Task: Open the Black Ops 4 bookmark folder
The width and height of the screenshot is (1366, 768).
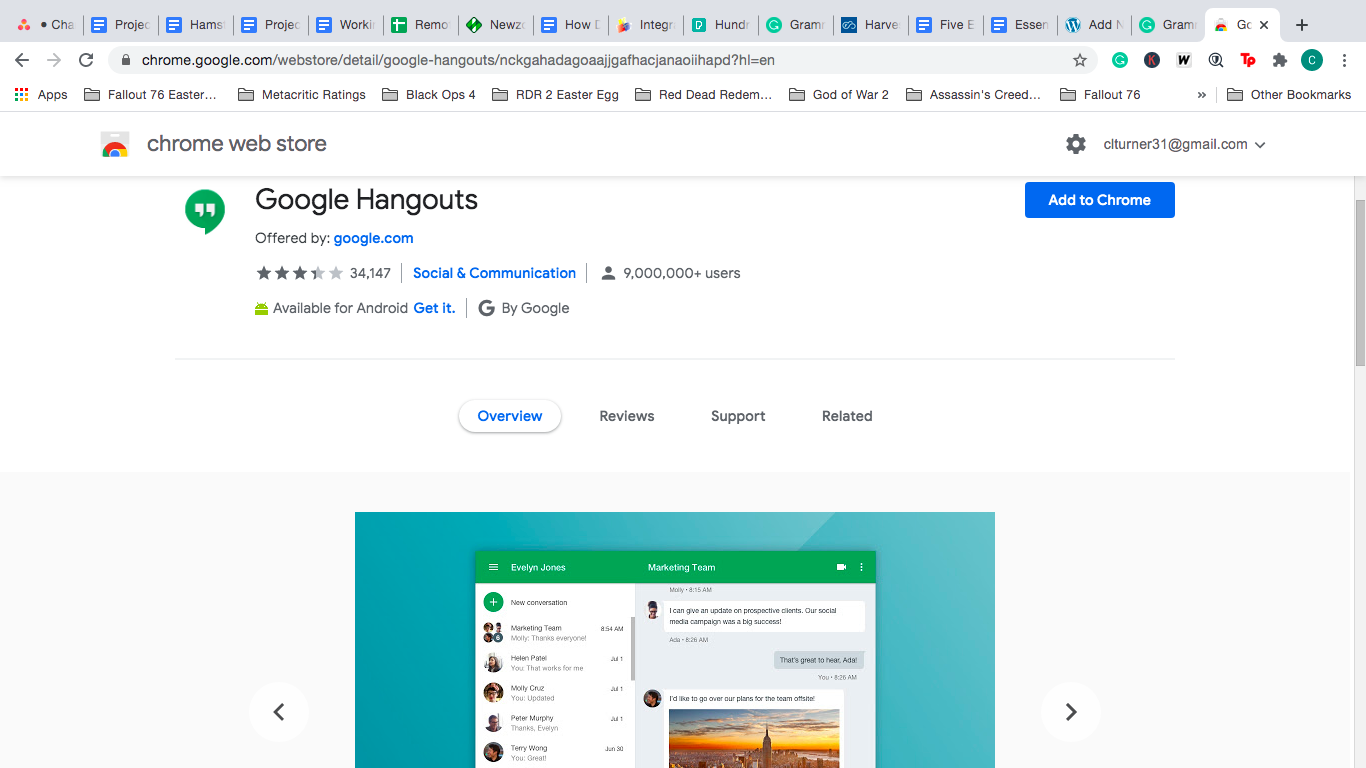Action: [x=429, y=95]
